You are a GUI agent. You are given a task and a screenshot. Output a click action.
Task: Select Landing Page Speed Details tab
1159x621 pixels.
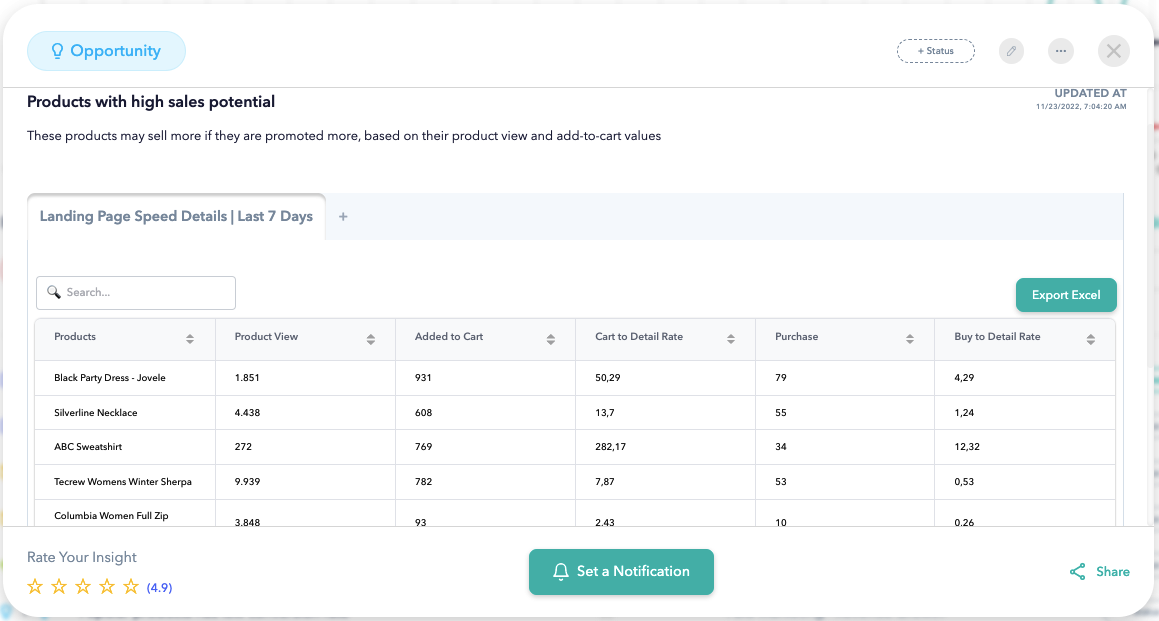pyautogui.click(x=176, y=217)
